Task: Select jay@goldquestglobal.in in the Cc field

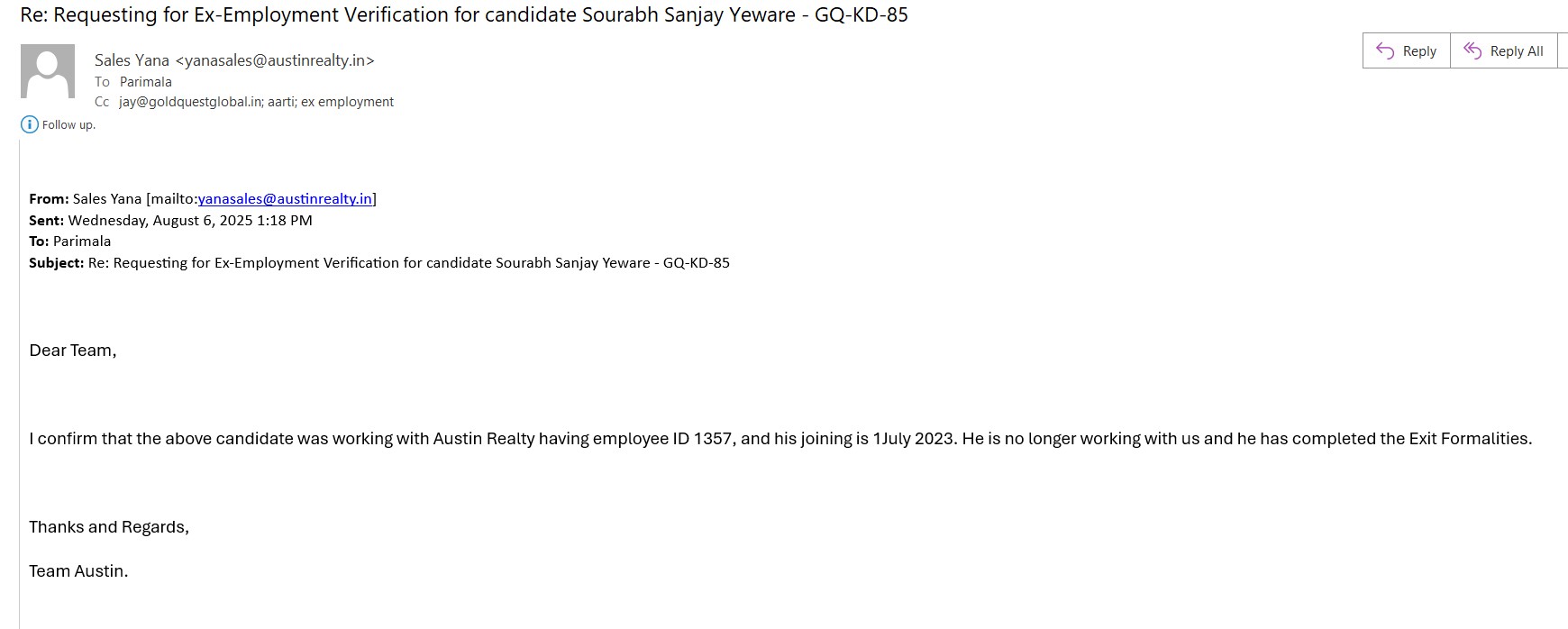Action: pos(189,102)
